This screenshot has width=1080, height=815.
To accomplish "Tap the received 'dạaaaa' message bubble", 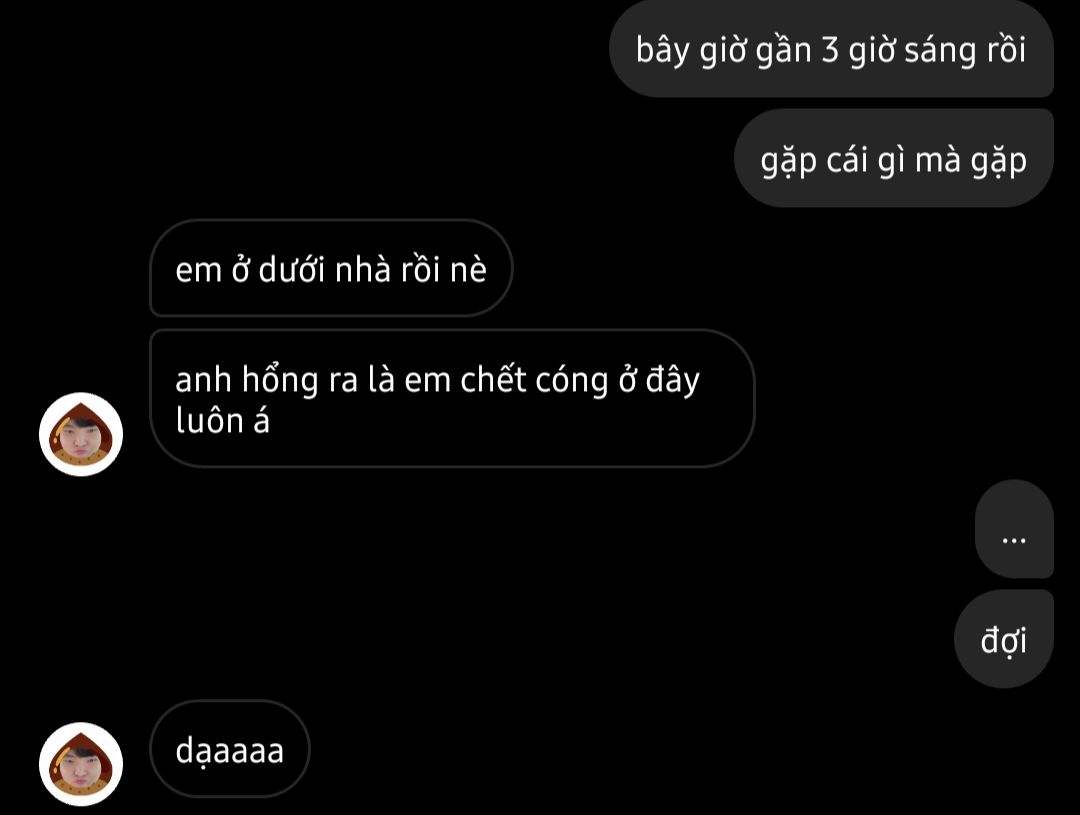I will click(229, 749).
